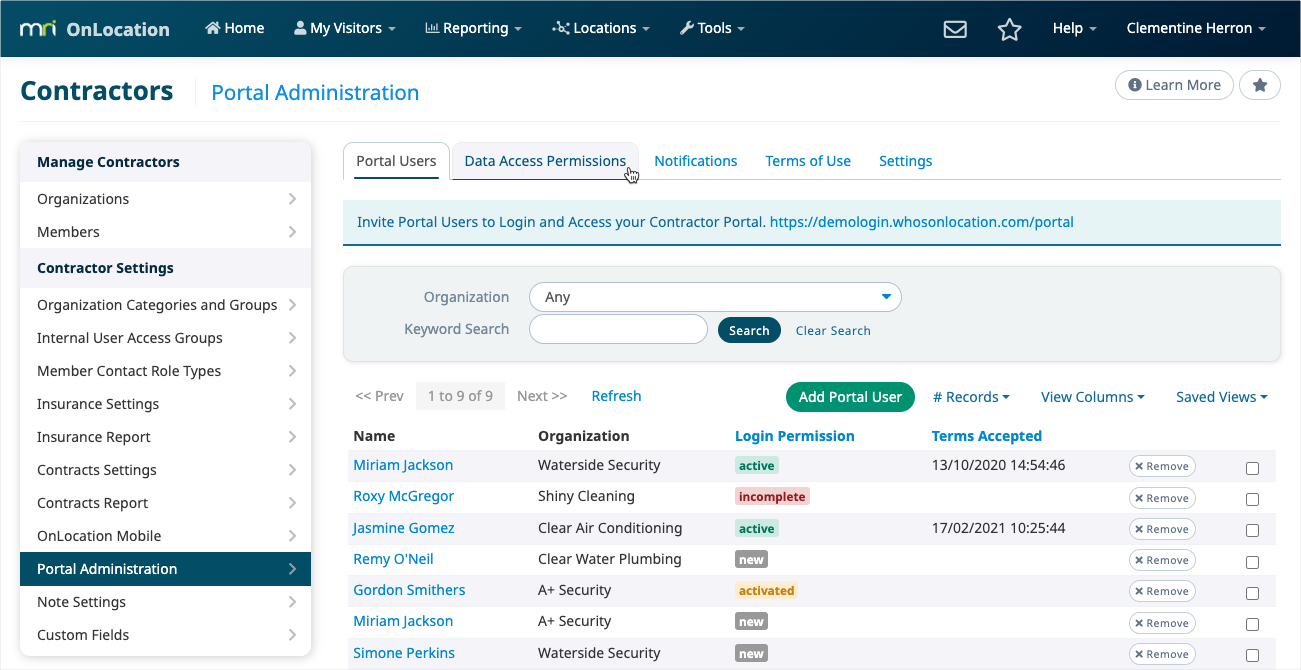Open Organization Categories and Groups
1301x670 pixels.
click(165, 305)
